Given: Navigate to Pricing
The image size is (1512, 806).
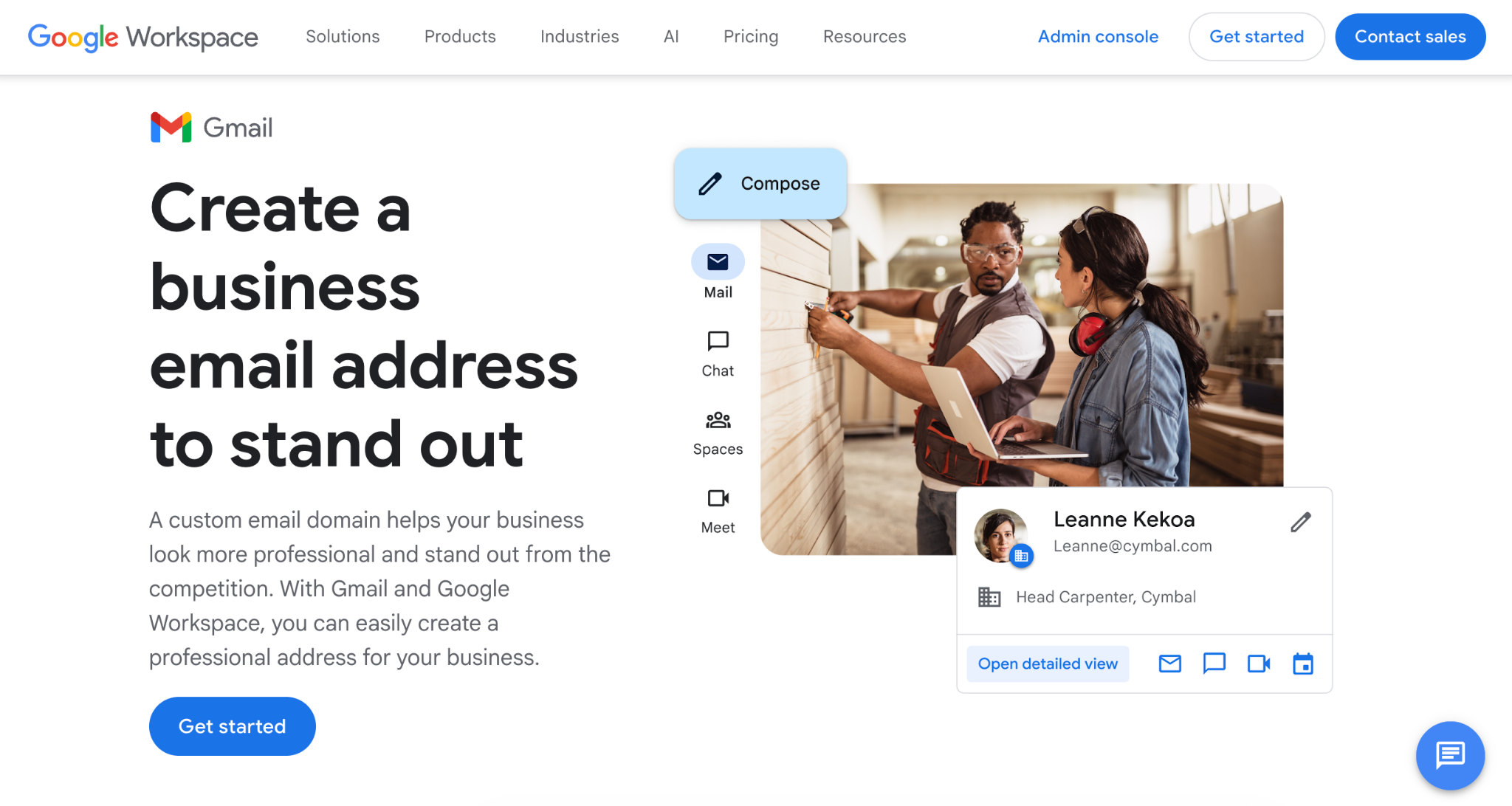Looking at the screenshot, I should pos(751,37).
